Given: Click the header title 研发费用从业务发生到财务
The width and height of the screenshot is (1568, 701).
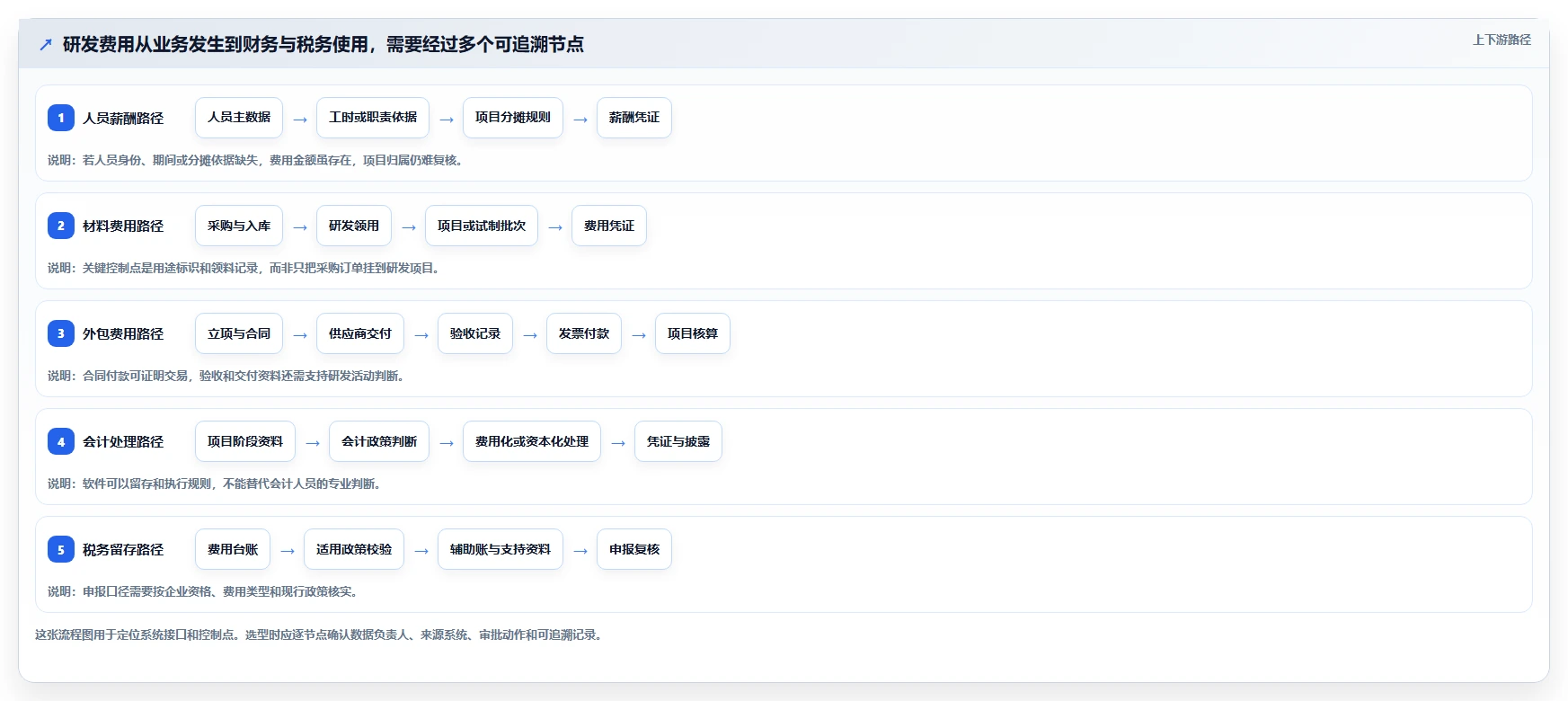Looking at the screenshot, I should click(323, 44).
